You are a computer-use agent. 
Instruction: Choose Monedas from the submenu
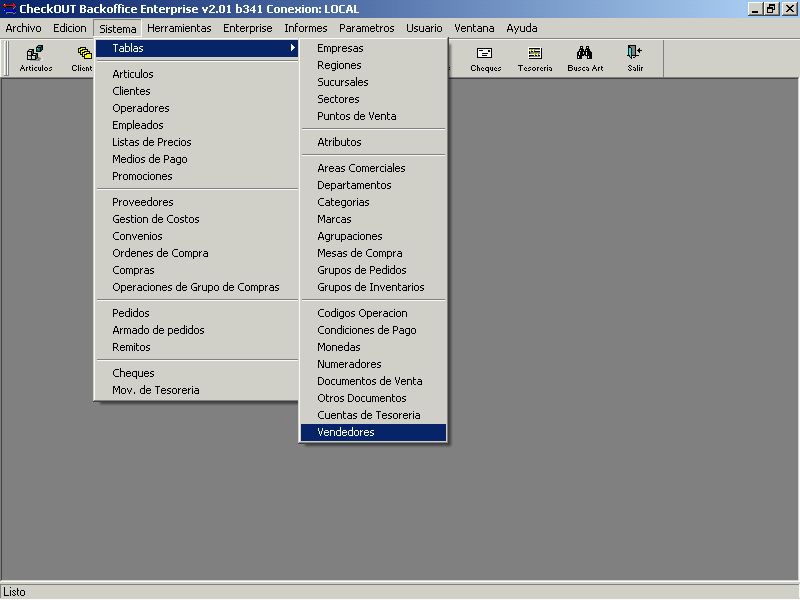[373, 347]
